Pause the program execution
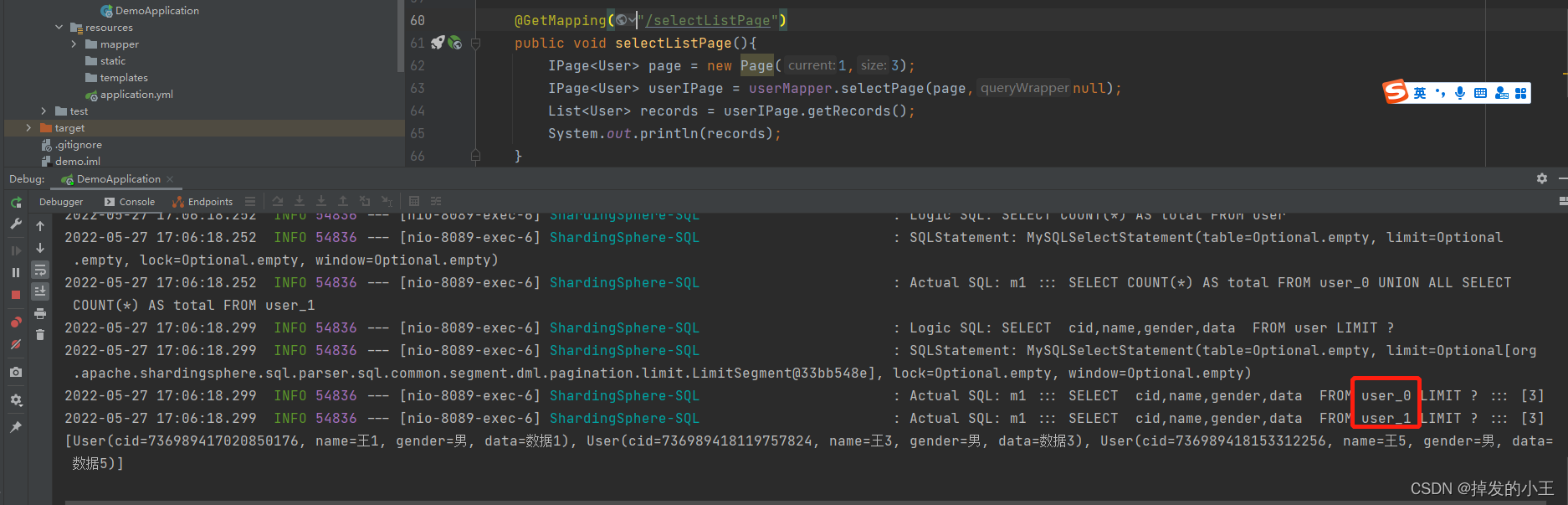The height and width of the screenshot is (505, 1568). (x=16, y=272)
